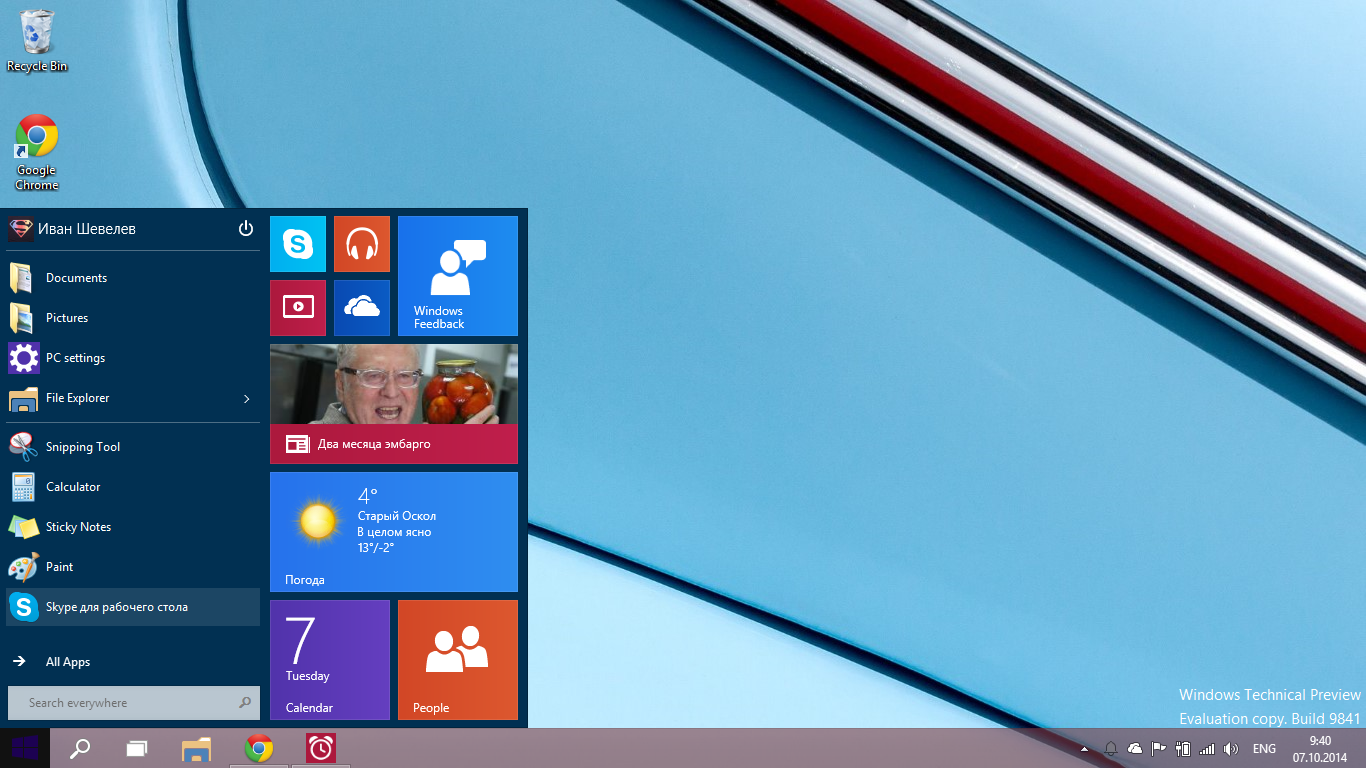Image resolution: width=1366 pixels, height=768 pixels.
Task: Open the news tile about эмбарго
Action: (x=394, y=404)
